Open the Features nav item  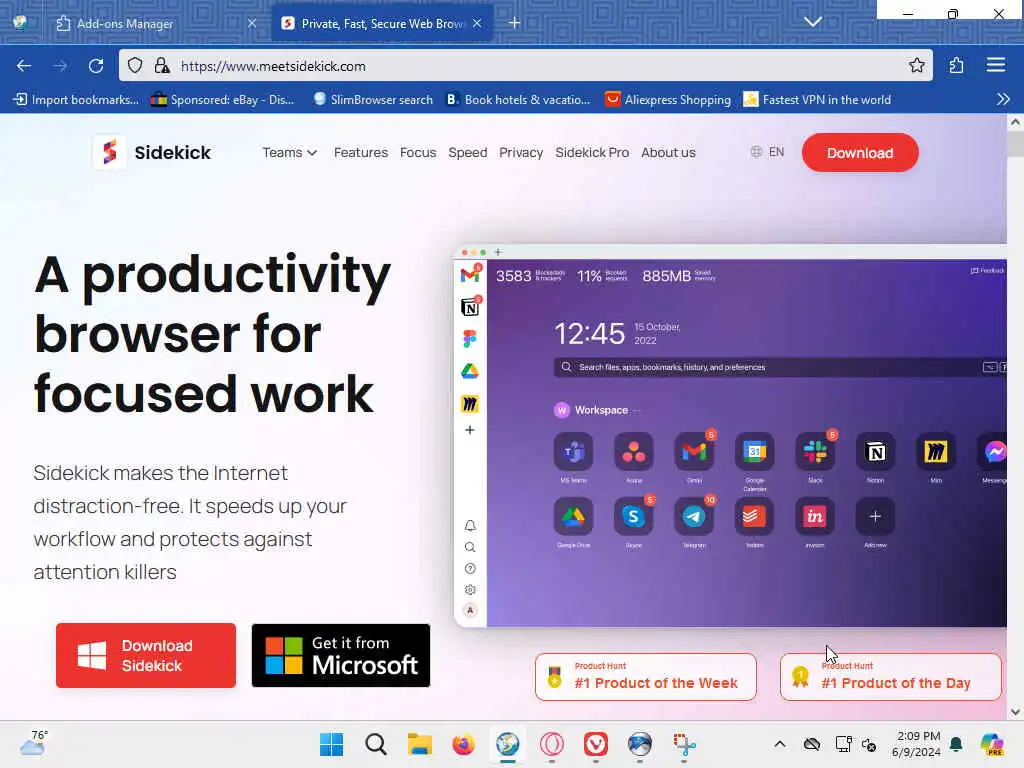360,152
